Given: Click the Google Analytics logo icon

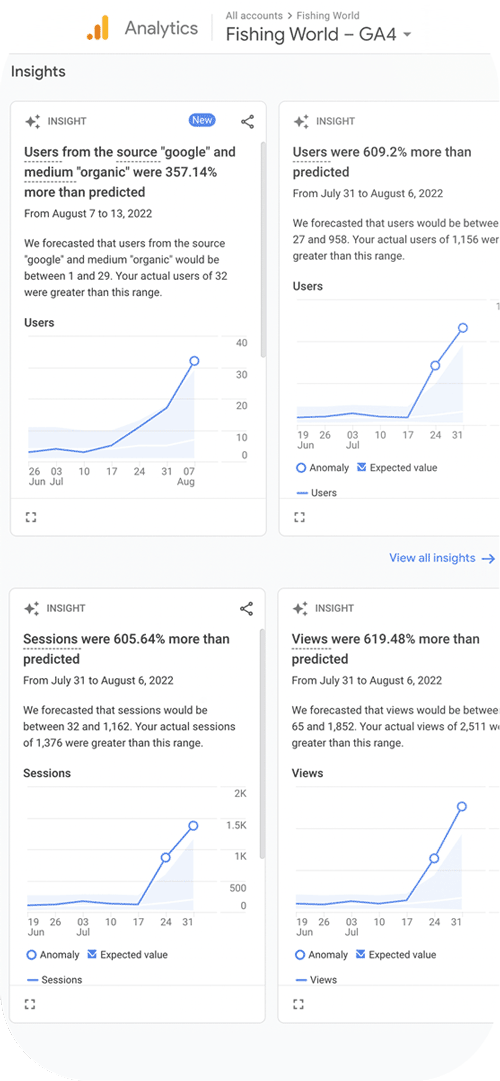Looking at the screenshot, I should point(97,28).
